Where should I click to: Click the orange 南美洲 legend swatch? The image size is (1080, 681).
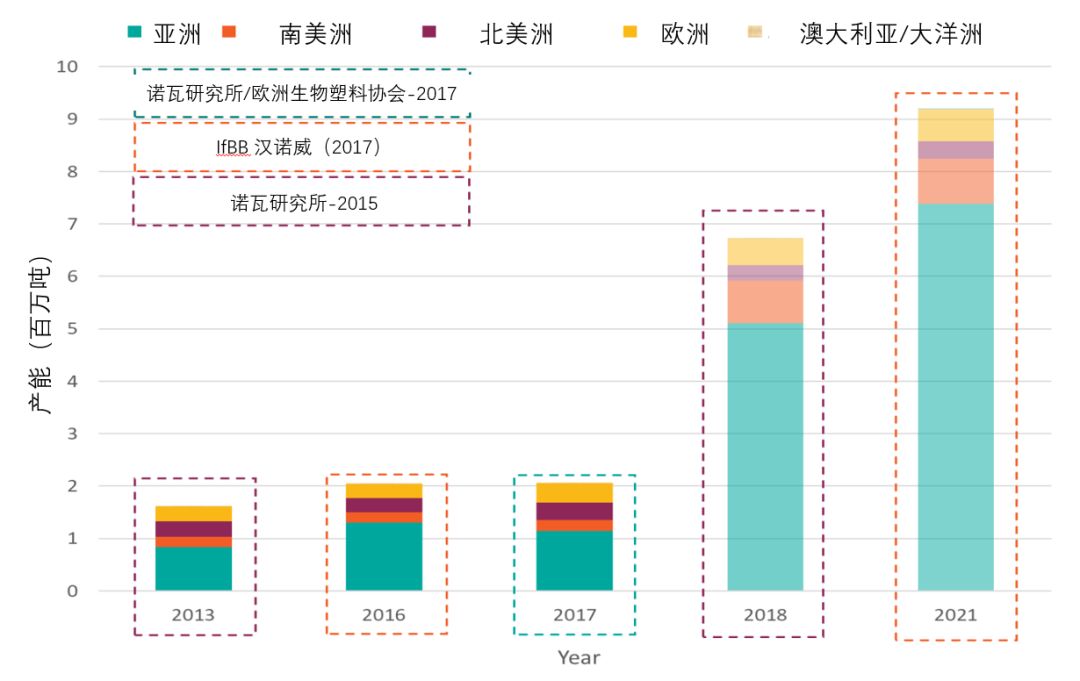256,32
